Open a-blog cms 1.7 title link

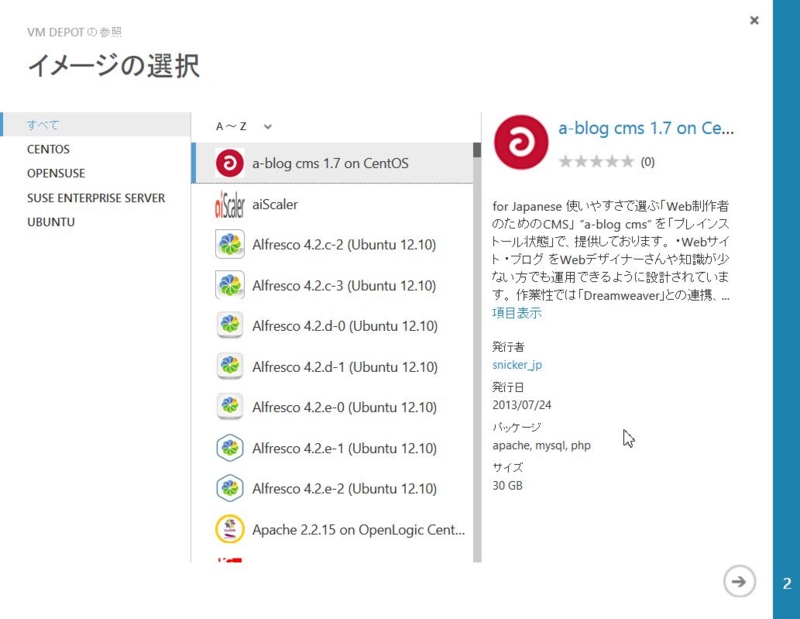(x=646, y=128)
